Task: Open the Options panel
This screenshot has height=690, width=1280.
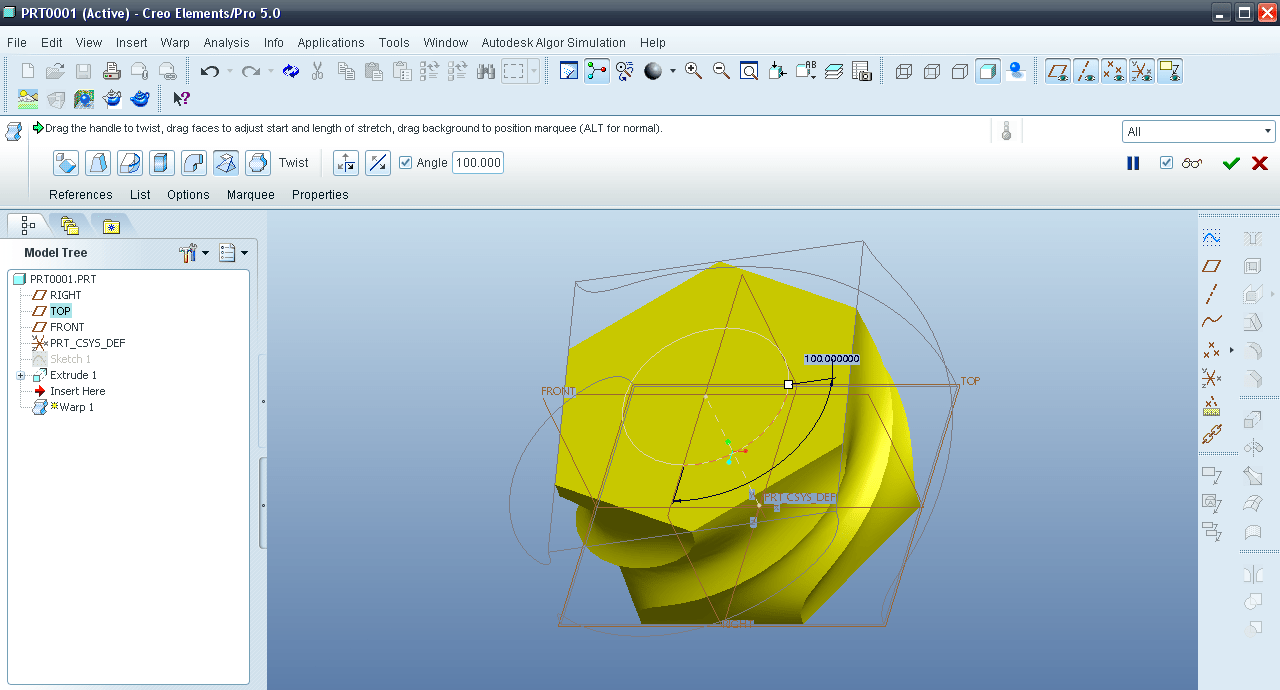Action: point(188,195)
